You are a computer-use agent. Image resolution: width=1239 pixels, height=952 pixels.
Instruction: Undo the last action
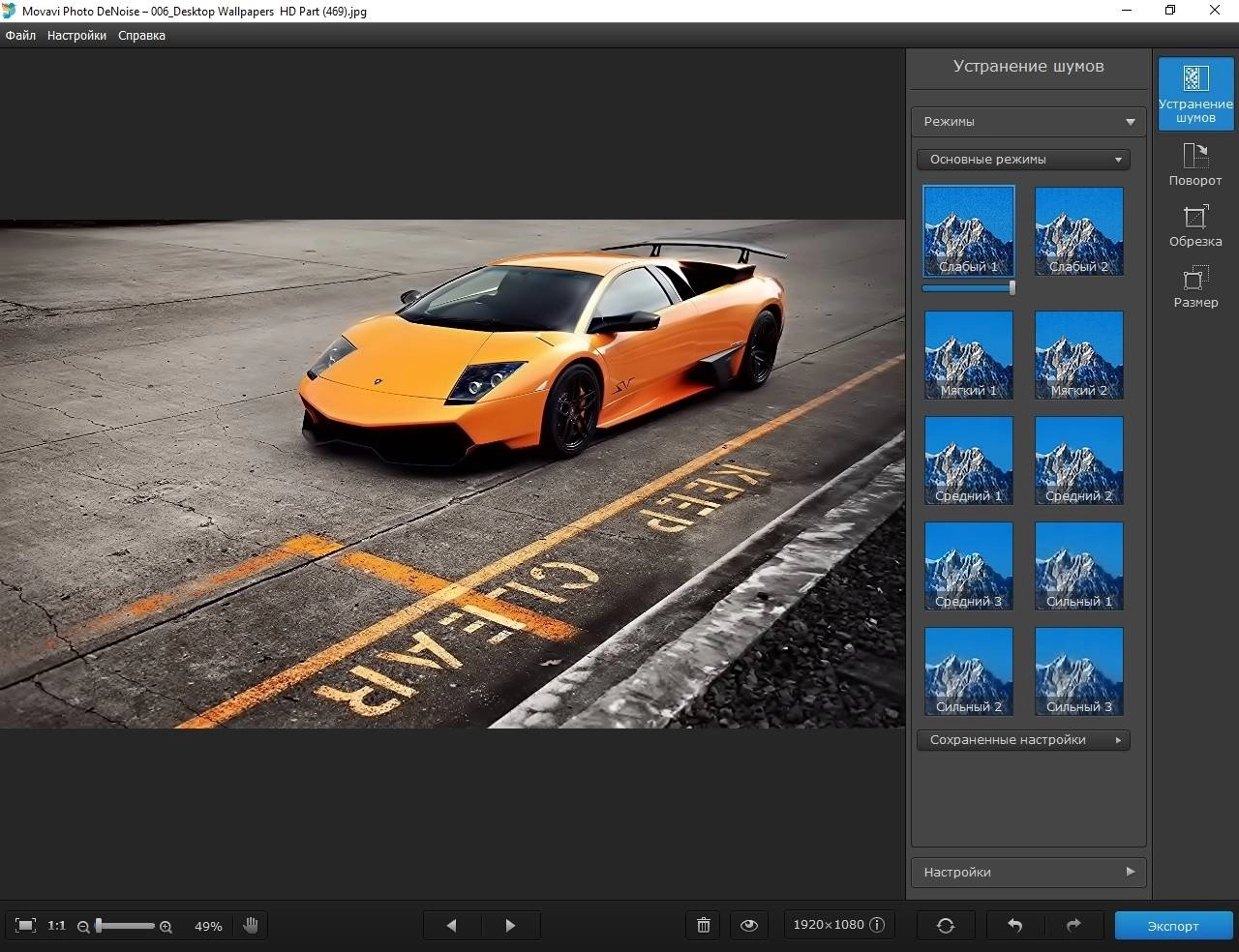pyautogui.click(x=1014, y=926)
